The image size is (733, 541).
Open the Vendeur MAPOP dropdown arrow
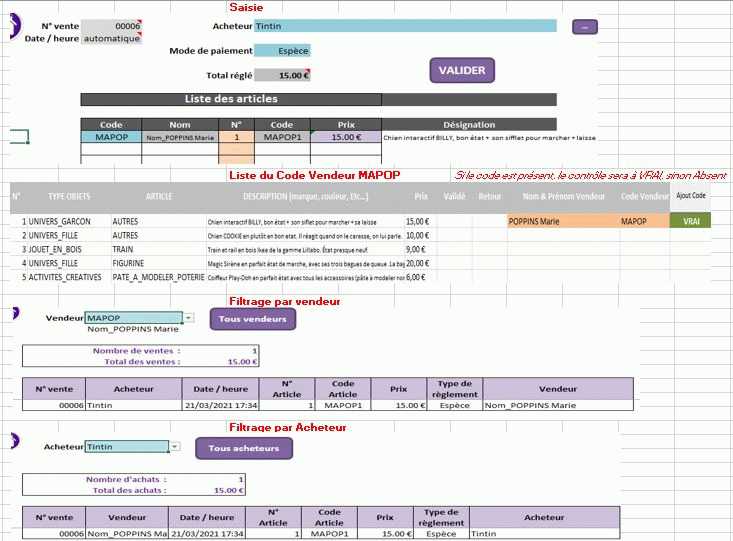click(188, 318)
